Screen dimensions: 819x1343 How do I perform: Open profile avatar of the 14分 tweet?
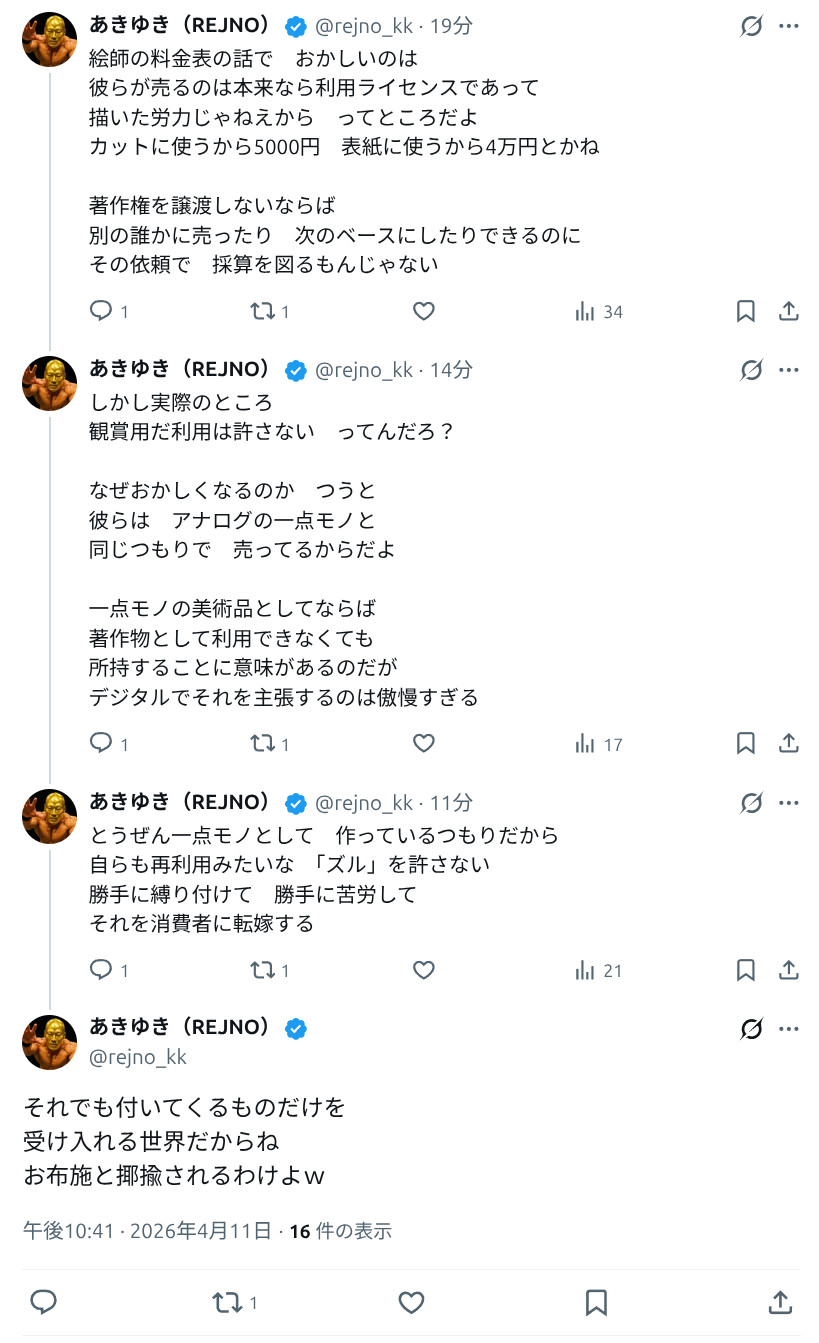(x=50, y=384)
